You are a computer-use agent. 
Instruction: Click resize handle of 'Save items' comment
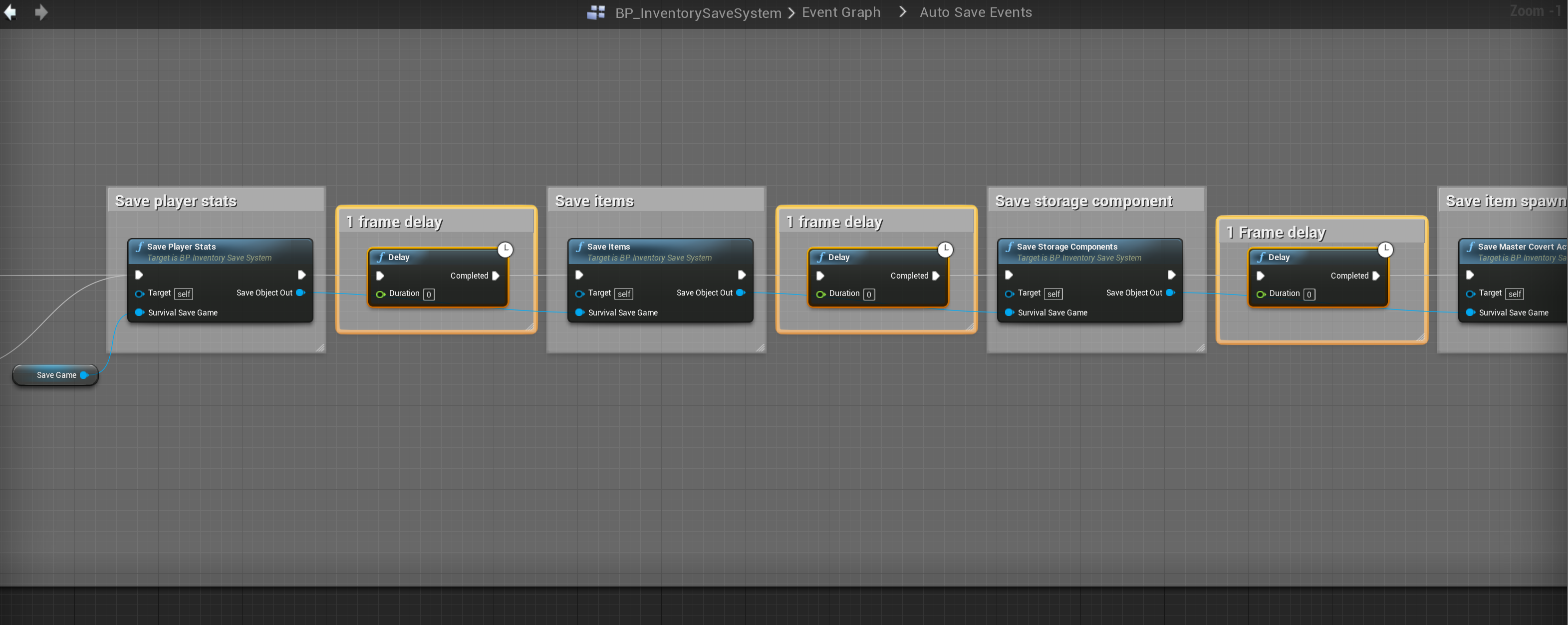coord(760,348)
